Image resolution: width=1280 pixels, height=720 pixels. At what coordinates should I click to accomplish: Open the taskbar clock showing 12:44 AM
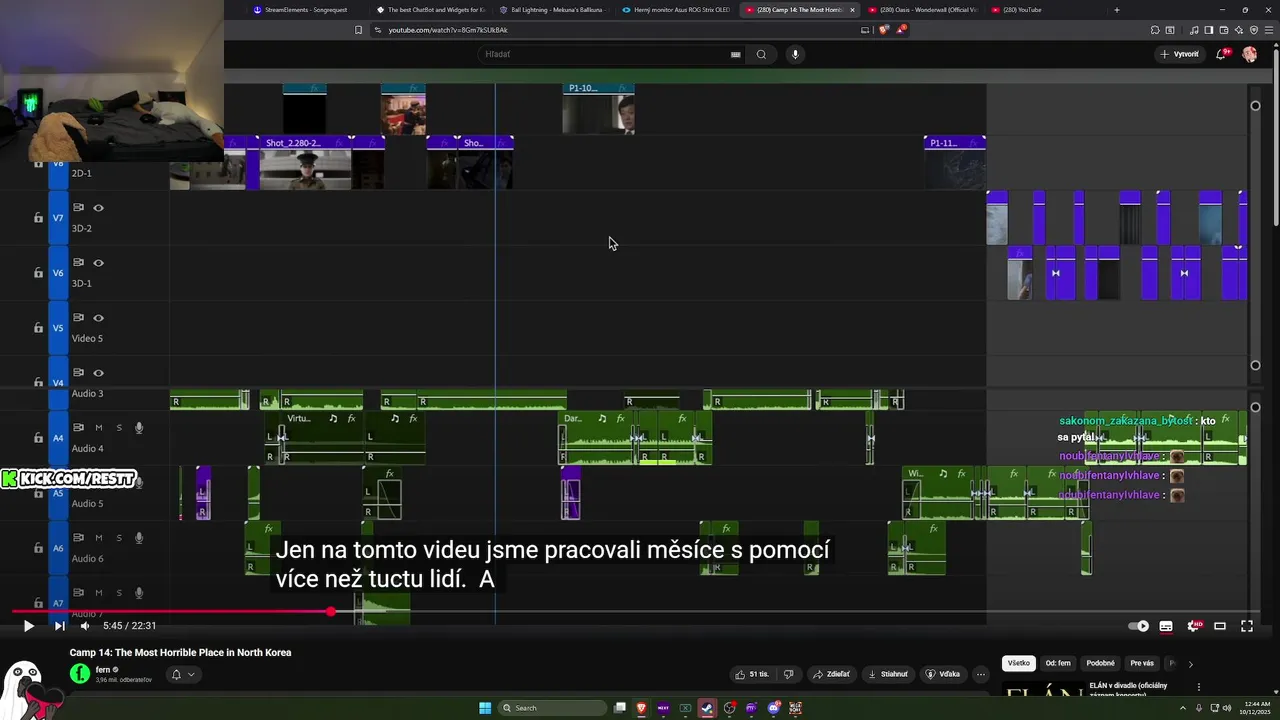click(x=1257, y=708)
